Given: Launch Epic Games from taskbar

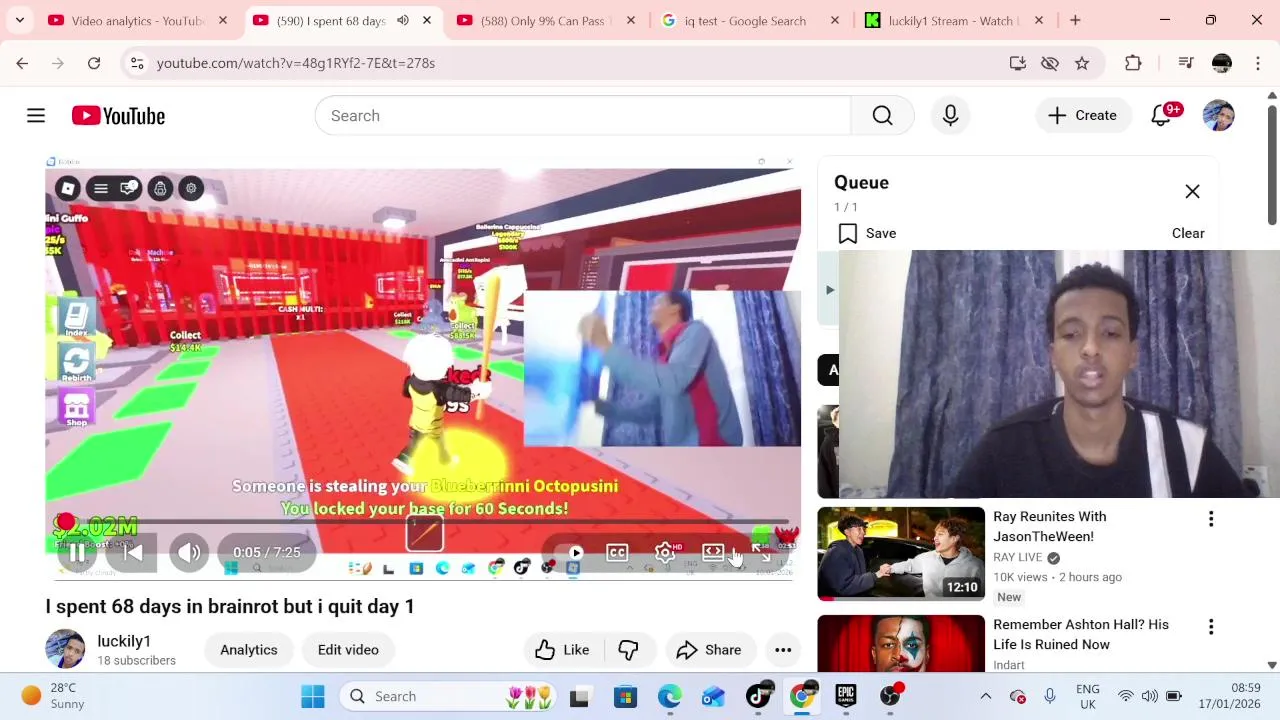Looking at the screenshot, I should click(x=846, y=696).
